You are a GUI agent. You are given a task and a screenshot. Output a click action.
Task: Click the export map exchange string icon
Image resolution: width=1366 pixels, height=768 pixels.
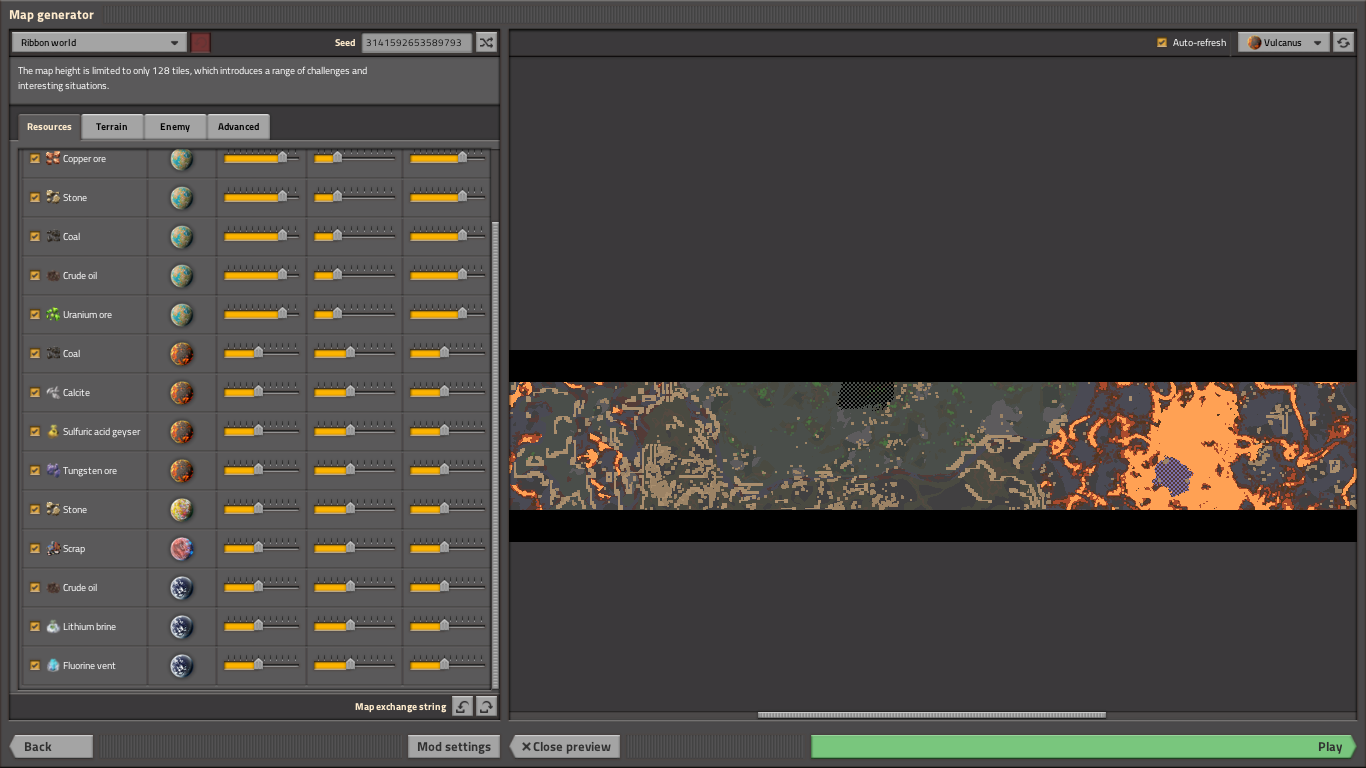click(x=486, y=707)
